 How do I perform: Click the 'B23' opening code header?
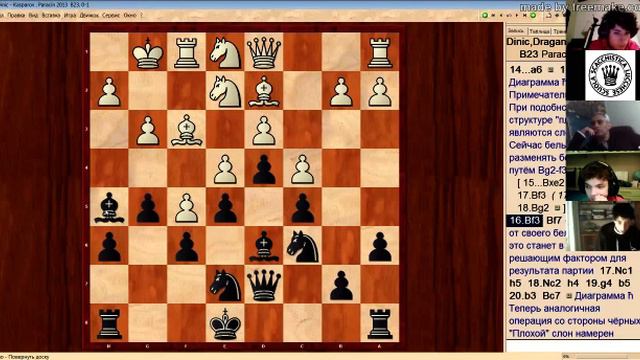tap(529, 54)
